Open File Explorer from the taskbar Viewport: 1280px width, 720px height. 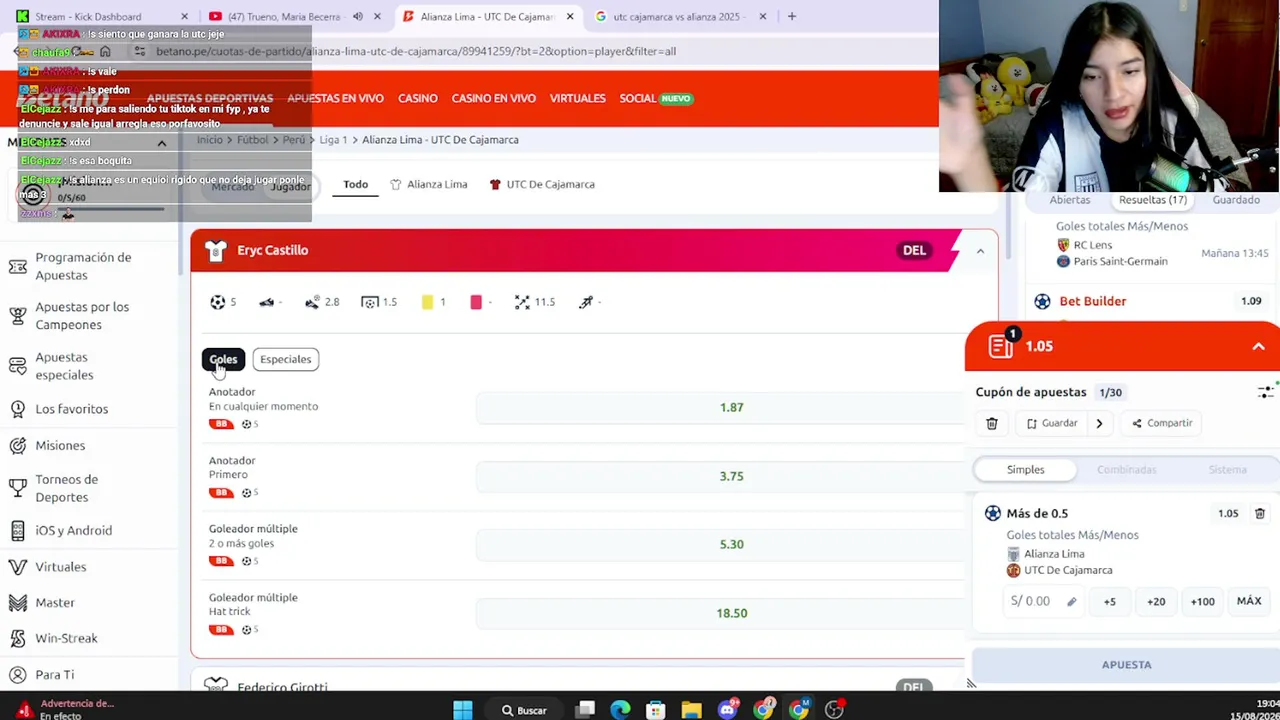tap(691, 710)
